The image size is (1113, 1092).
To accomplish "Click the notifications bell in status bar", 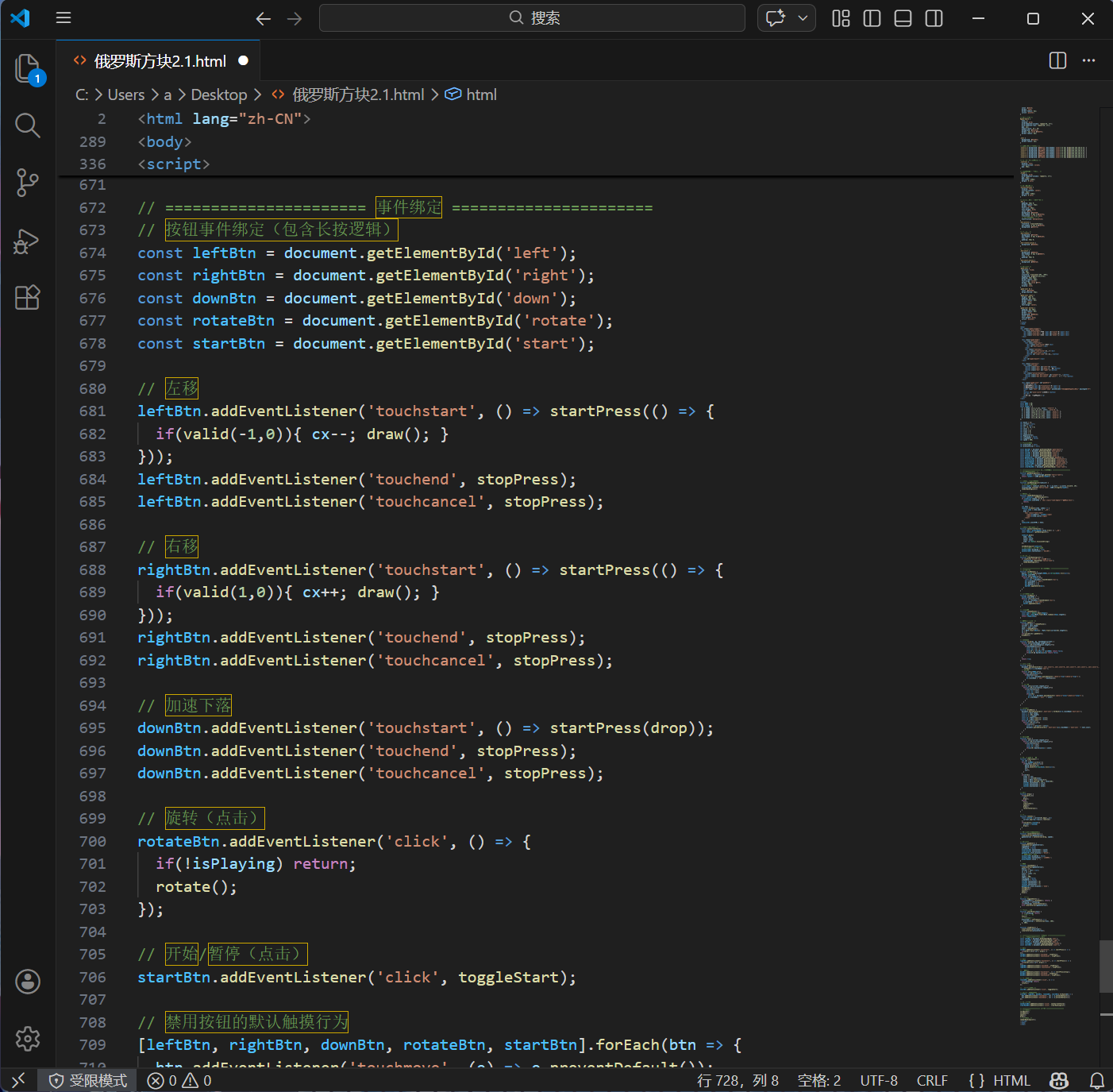I will [x=1096, y=1080].
